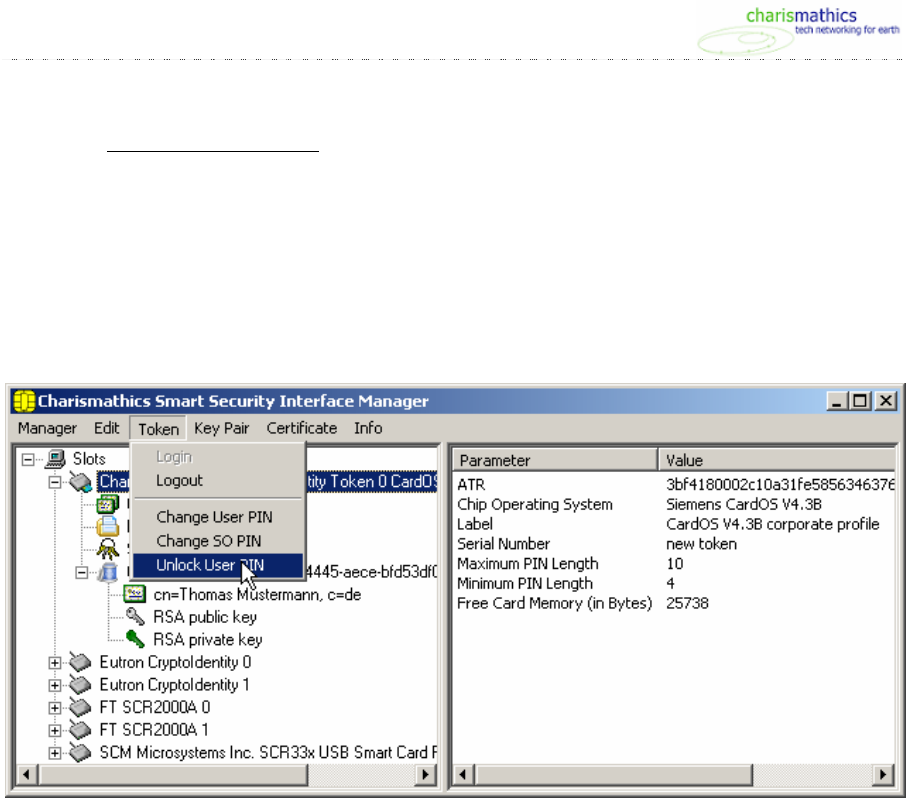The image size is (906, 798).
Task: Select the FT SCR2000A 1 slot label
Action: pyautogui.click(x=154, y=730)
